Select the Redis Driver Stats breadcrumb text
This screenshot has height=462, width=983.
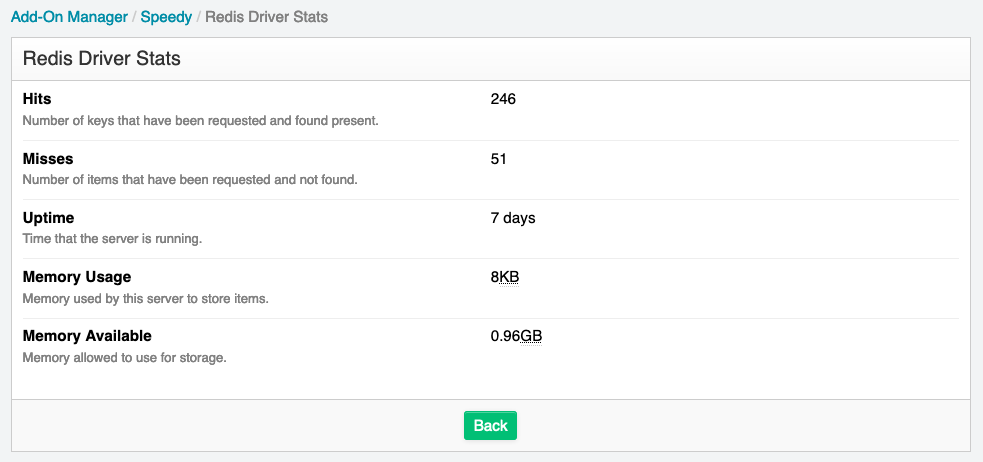[x=266, y=17]
